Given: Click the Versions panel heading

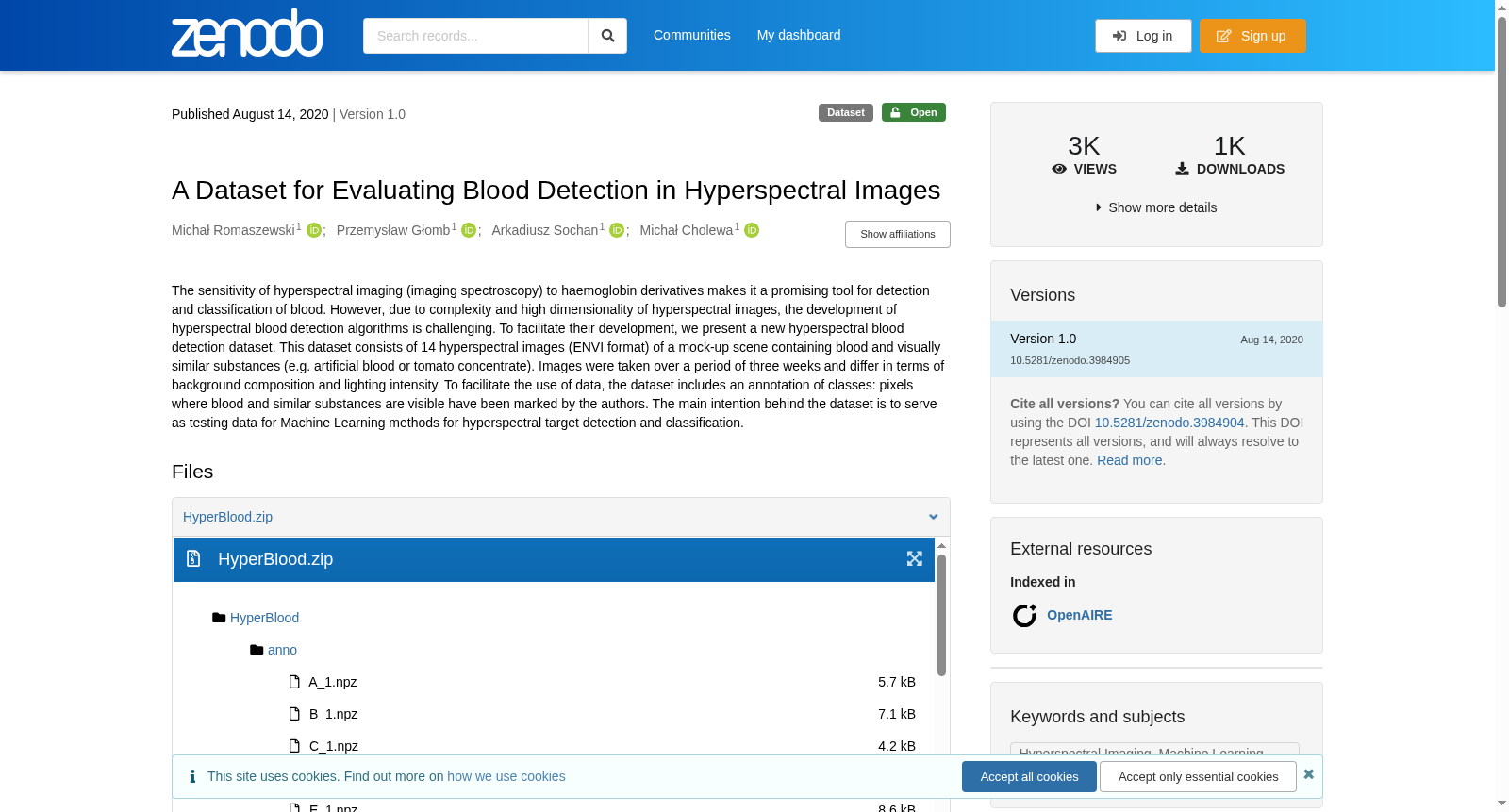Looking at the screenshot, I should coord(1042,295).
